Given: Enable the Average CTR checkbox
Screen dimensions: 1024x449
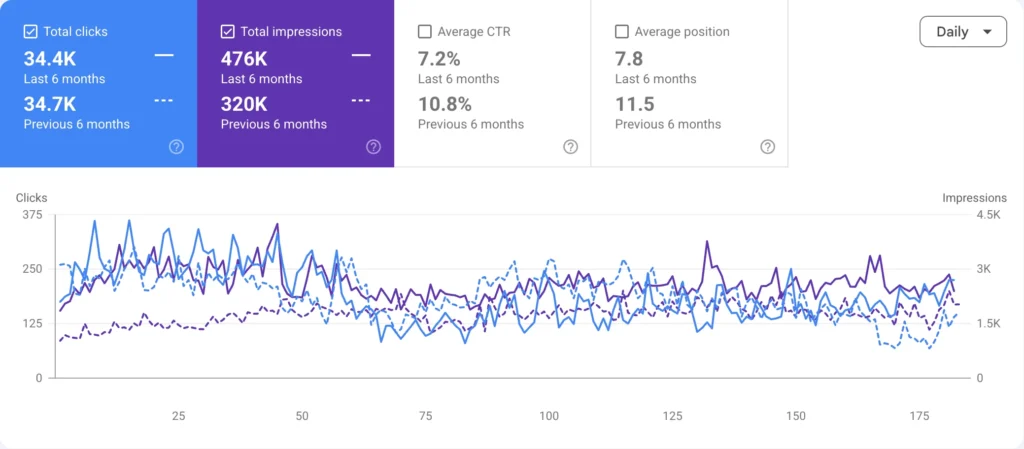Looking at the screenshot, I should 424,31.
